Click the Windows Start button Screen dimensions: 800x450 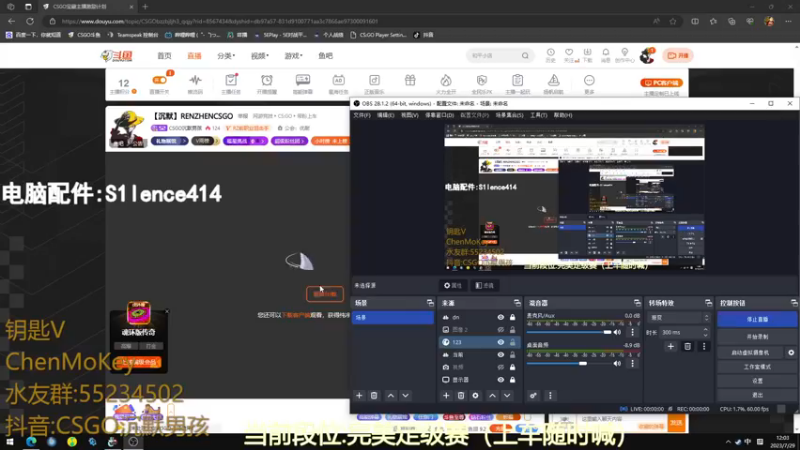[x=9, y=441]
